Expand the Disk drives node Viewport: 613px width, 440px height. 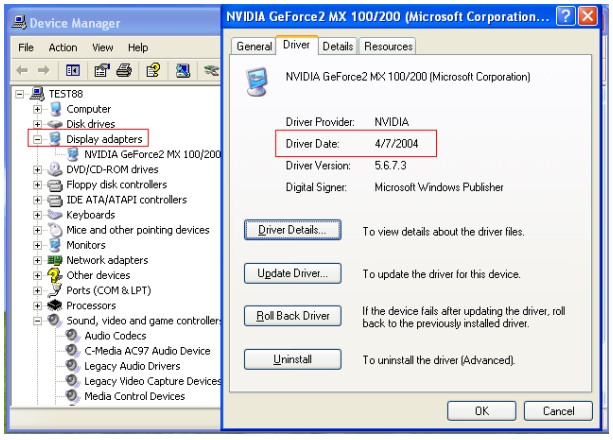[x=38, y=124]
